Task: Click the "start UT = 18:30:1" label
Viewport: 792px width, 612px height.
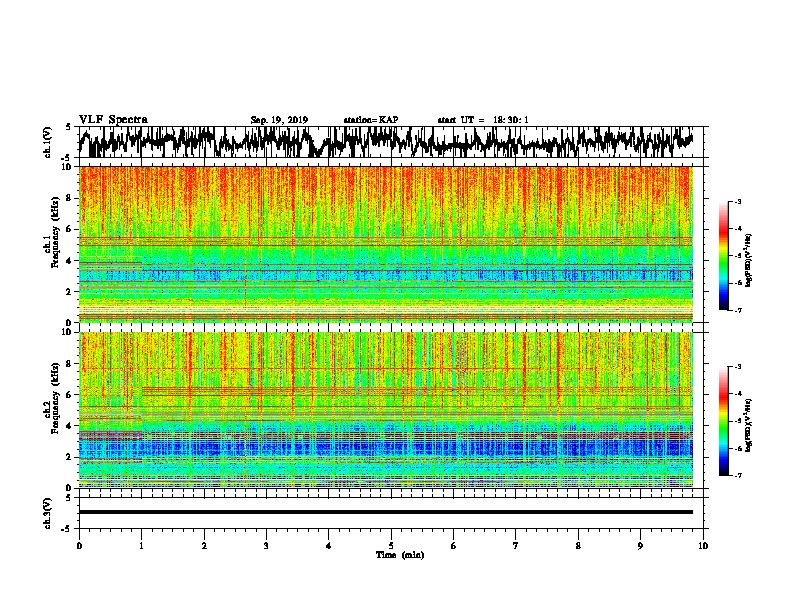Action: pyautogui.click(x=483, y=120)
